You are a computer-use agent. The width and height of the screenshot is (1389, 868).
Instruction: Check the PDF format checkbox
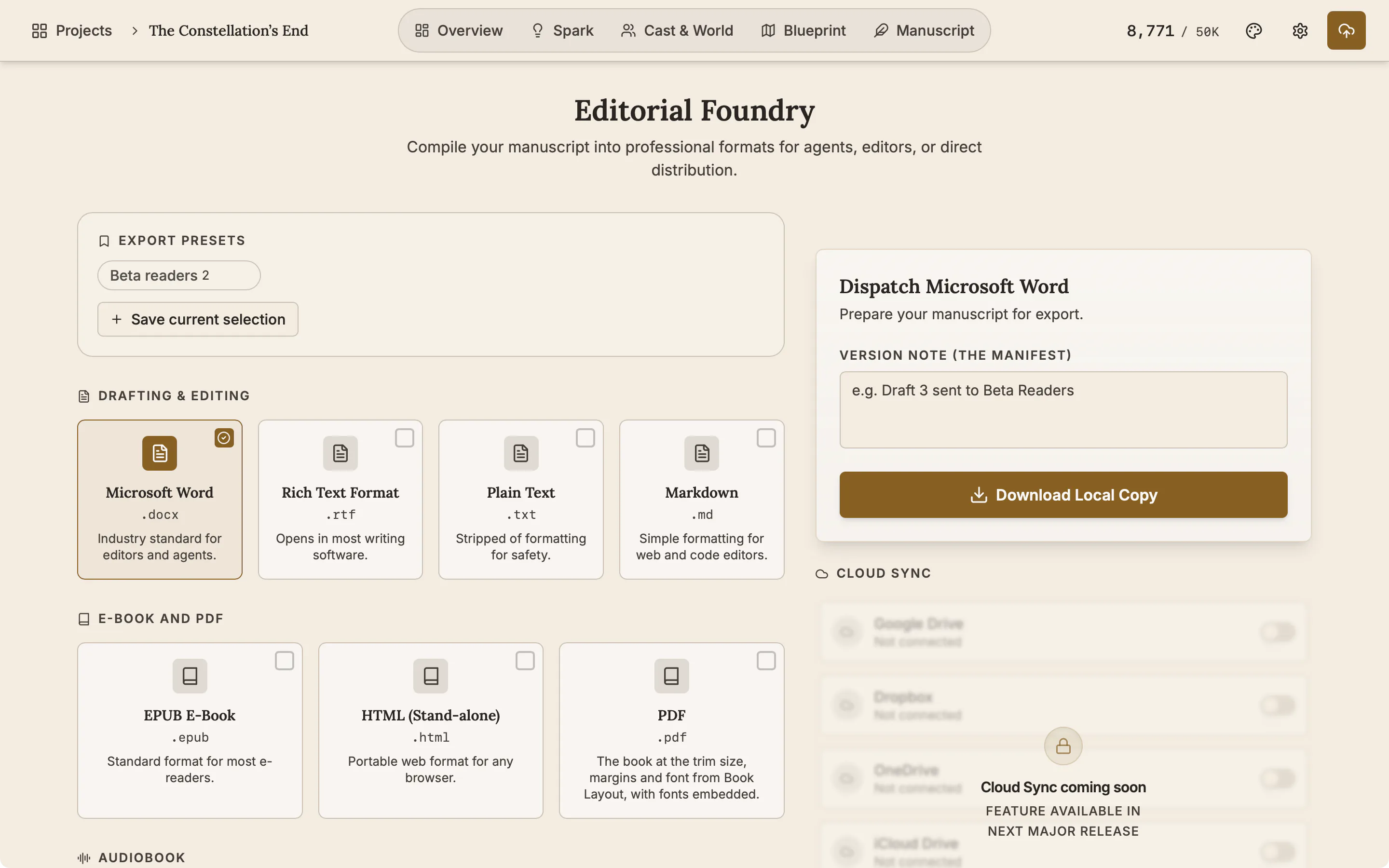pos(766,661)
